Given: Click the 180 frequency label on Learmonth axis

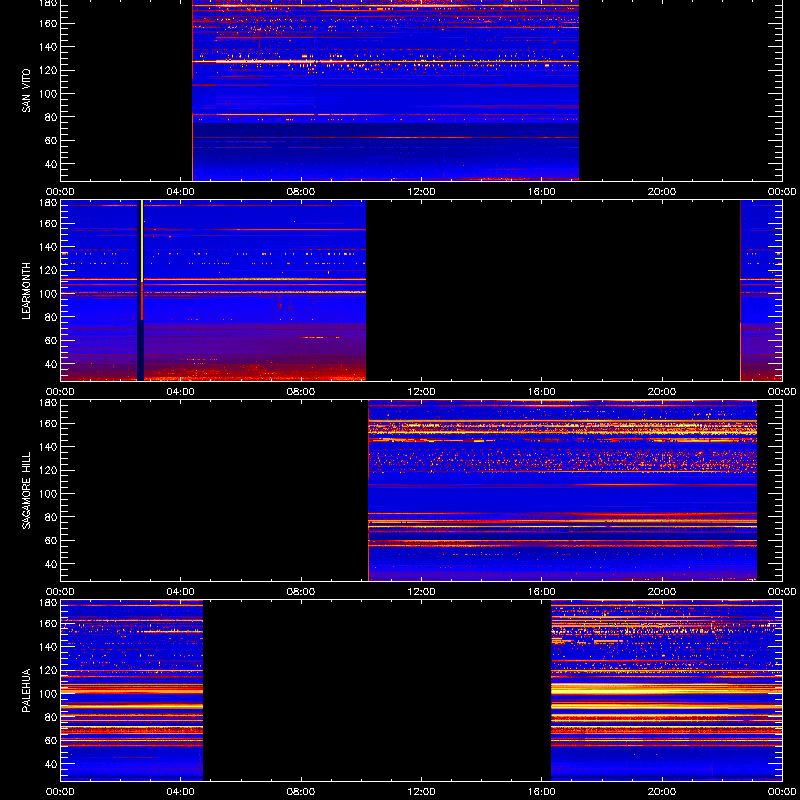Looking at the screenshot, I should pos(50,203).
